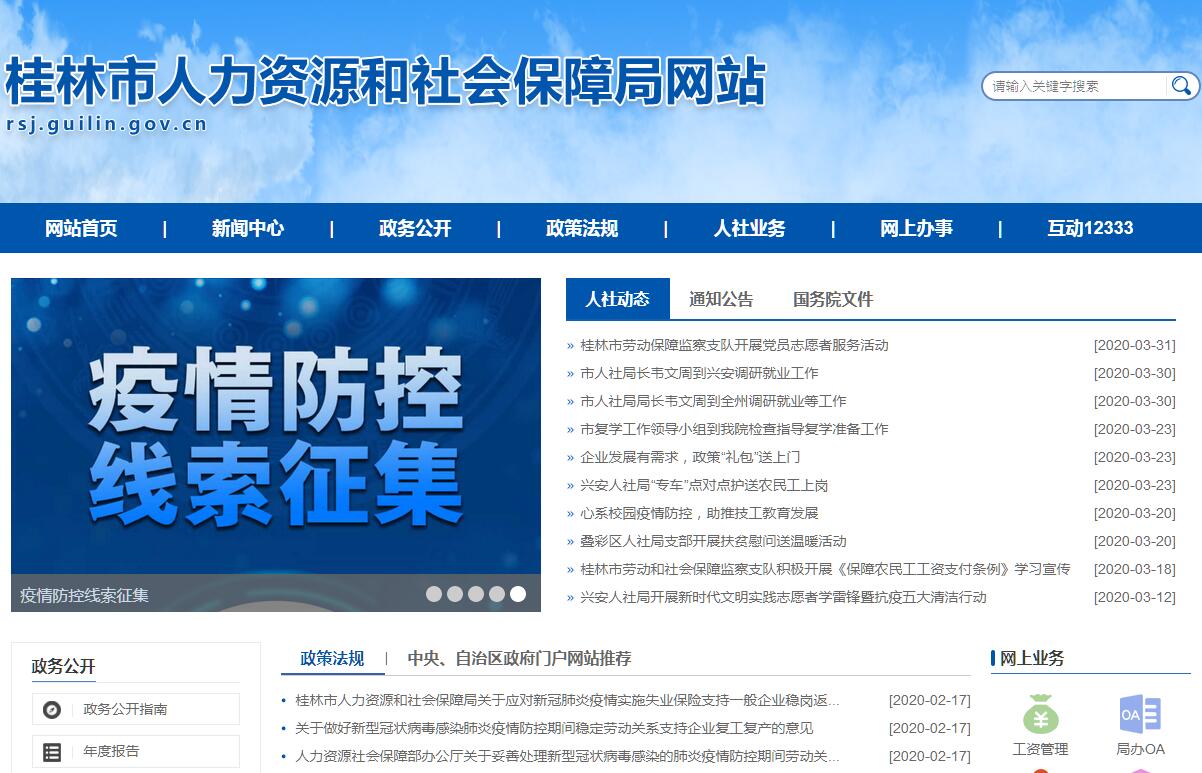1202x773 pixels.
Task: Switch to the 国务院文件 tab
Action: [833, 299]
